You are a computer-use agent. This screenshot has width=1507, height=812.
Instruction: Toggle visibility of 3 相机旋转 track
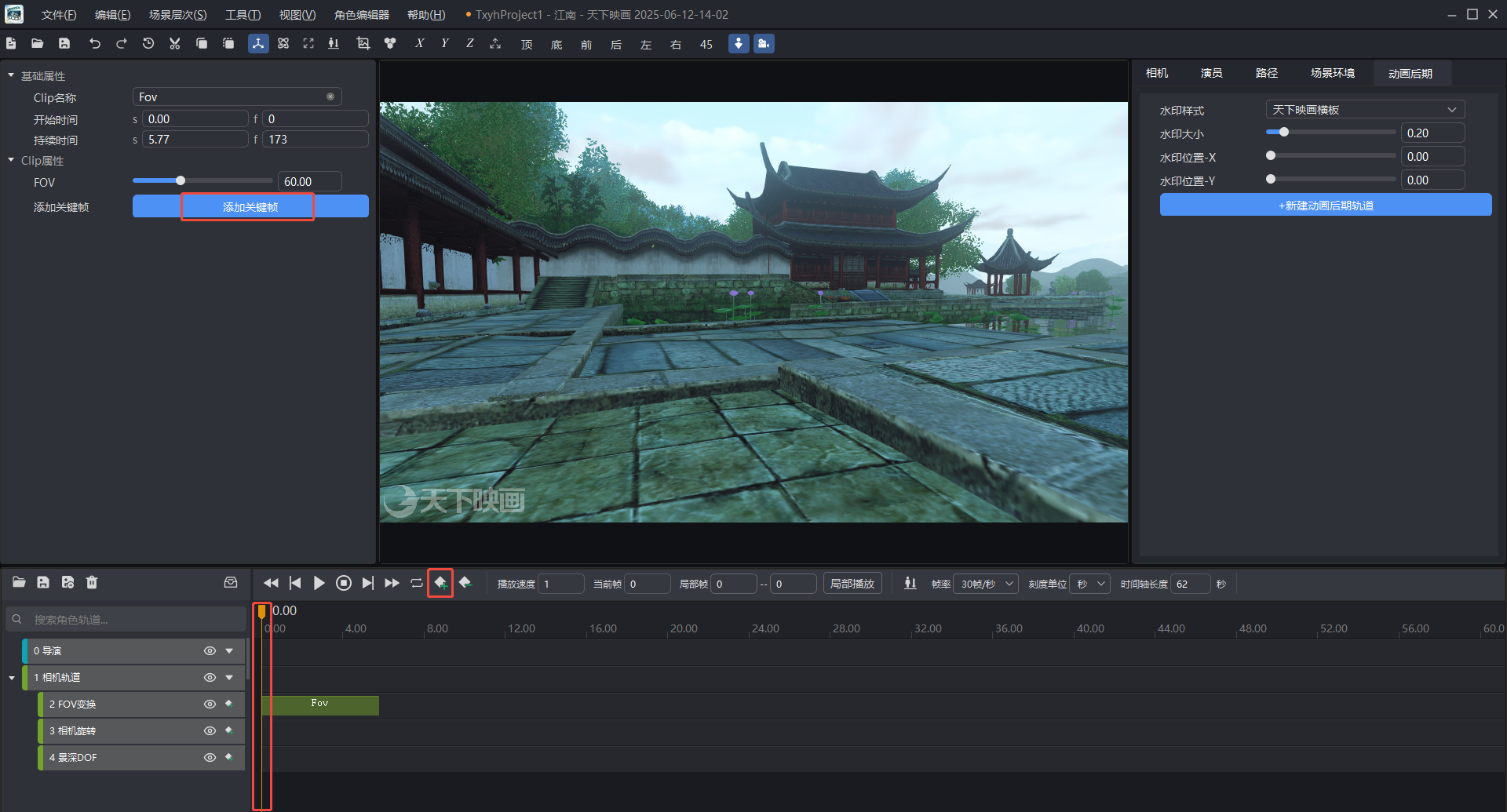pos(210,731)
